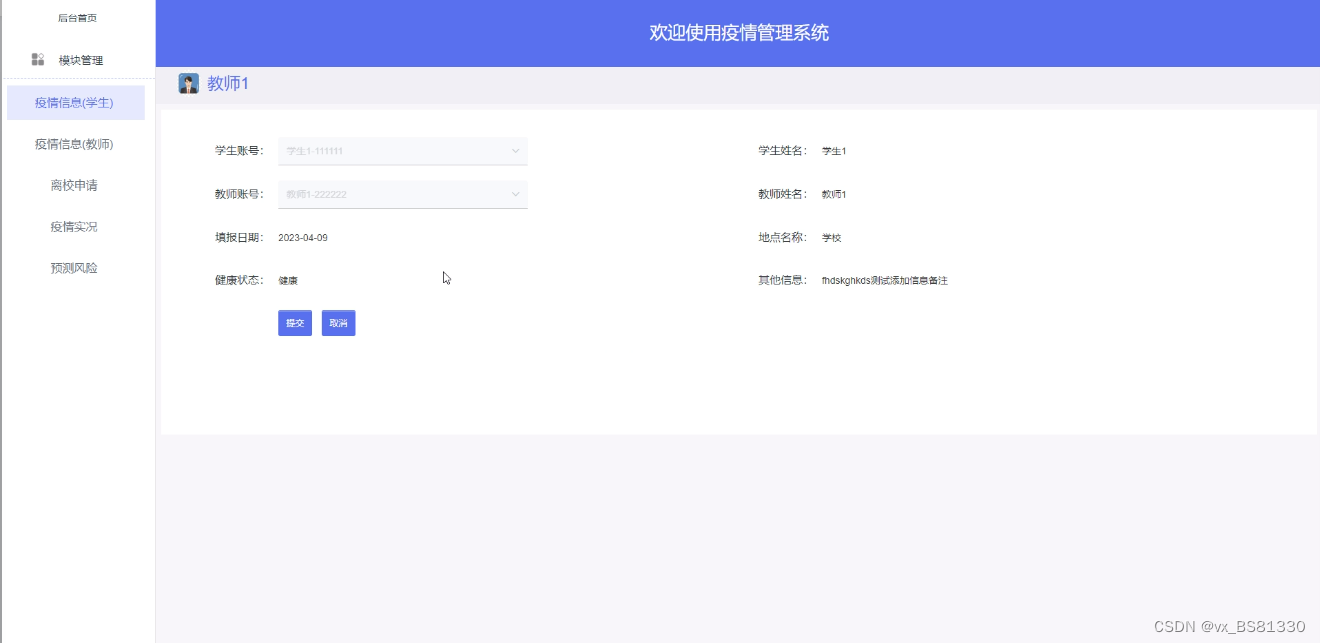The width and height of the screenshot is (1320, 643).
Task: Click the 欢迎使用疫情管理系统 header title
Action: pos(739,33)
